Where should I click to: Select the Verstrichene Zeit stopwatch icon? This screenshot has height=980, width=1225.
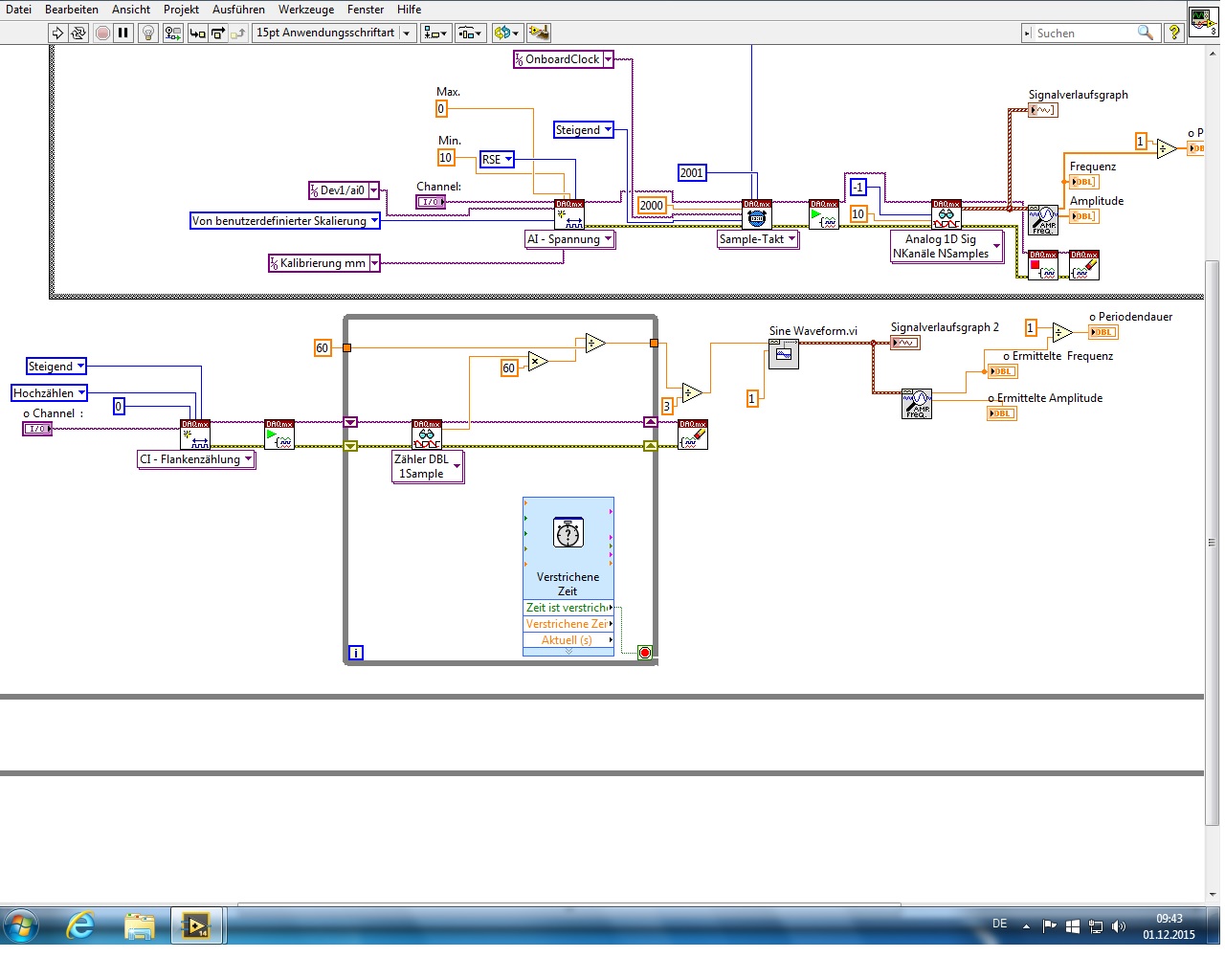point(568,532)
